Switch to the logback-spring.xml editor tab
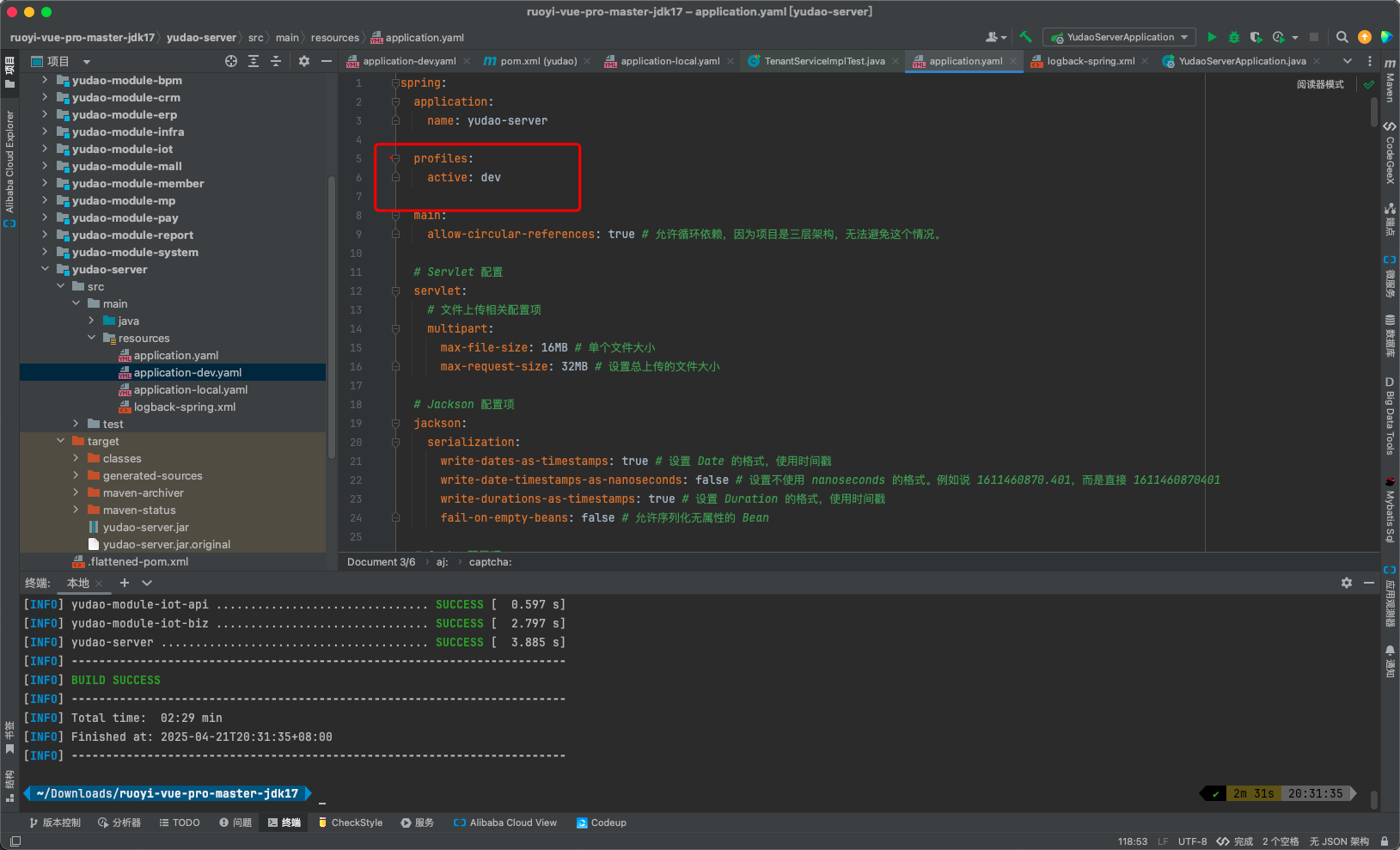This screenshot has height=850, width=1400. tap(1091, 61)
